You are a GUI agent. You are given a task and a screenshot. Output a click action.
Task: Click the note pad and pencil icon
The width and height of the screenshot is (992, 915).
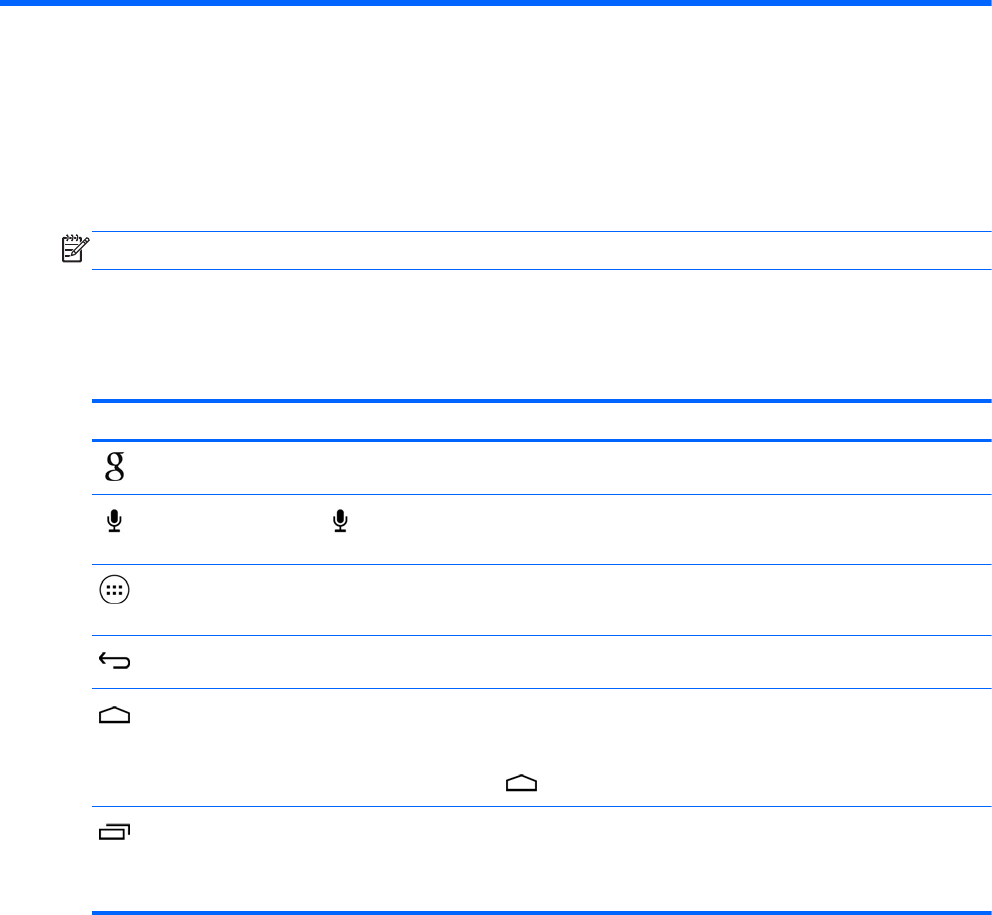coord(76,249)
